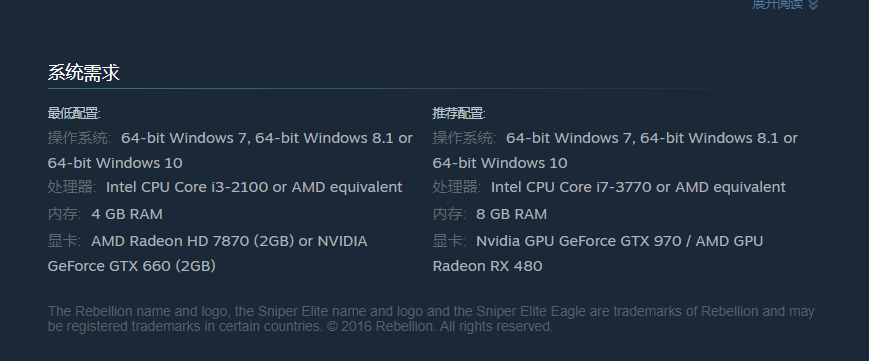Click the 系统需求 section heading
Screen dimensions: 869x361
(x=84, y=73)
